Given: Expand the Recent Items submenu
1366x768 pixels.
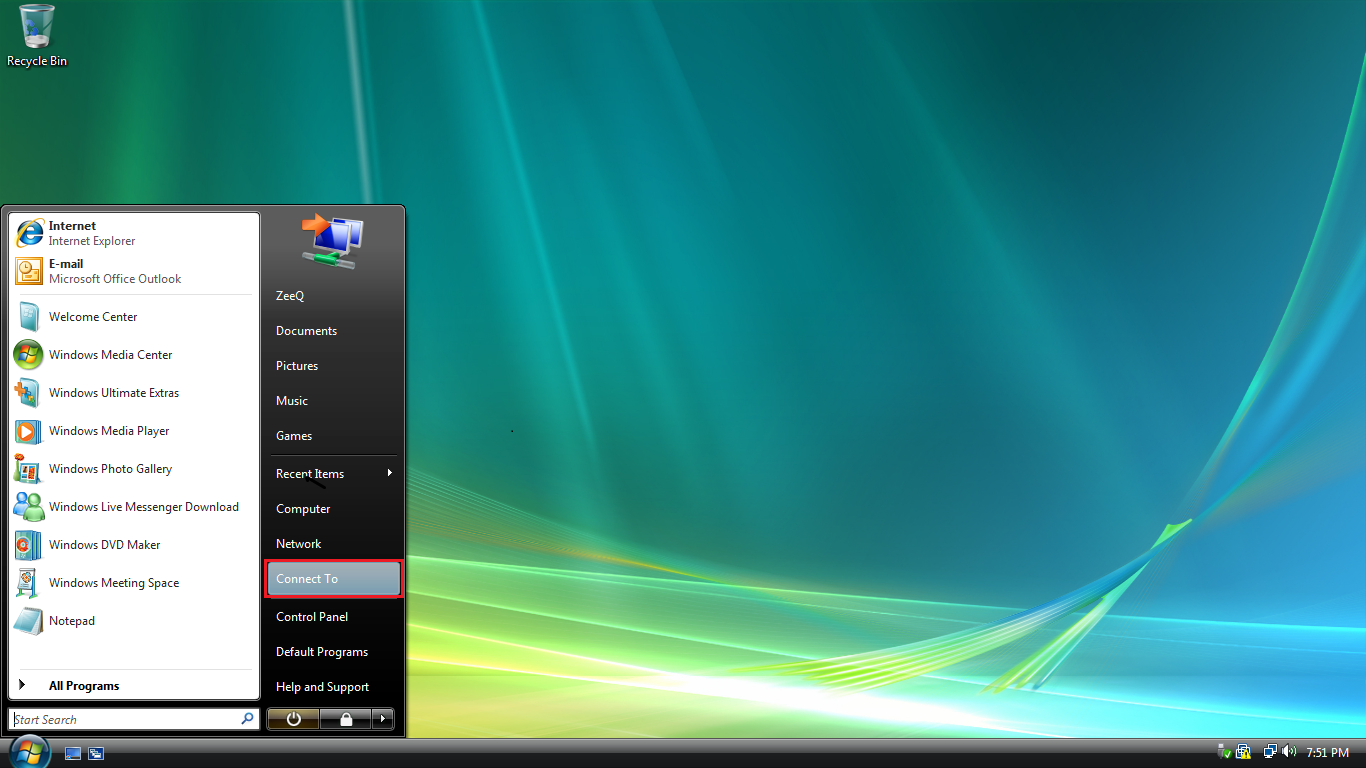Looking at the screenshot, I should click(x=334, y=474).
